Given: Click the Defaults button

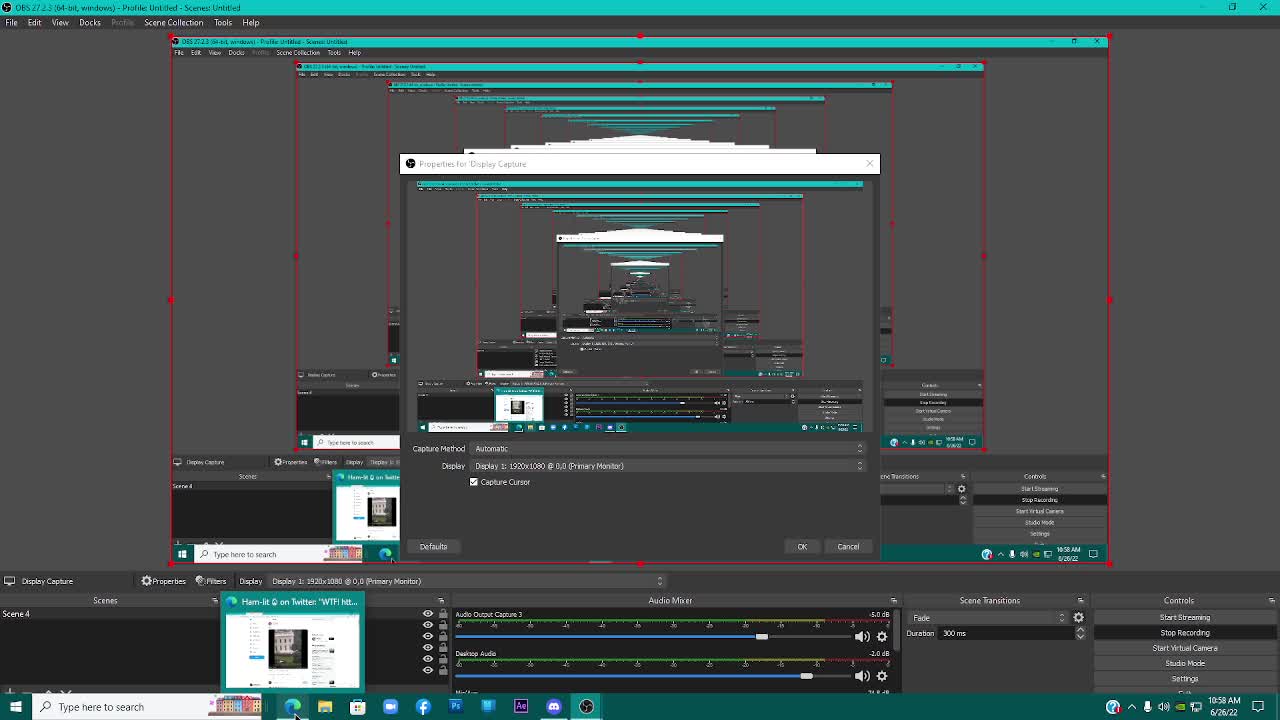Looking at the screenshot, I should click(x=433, y=547).
